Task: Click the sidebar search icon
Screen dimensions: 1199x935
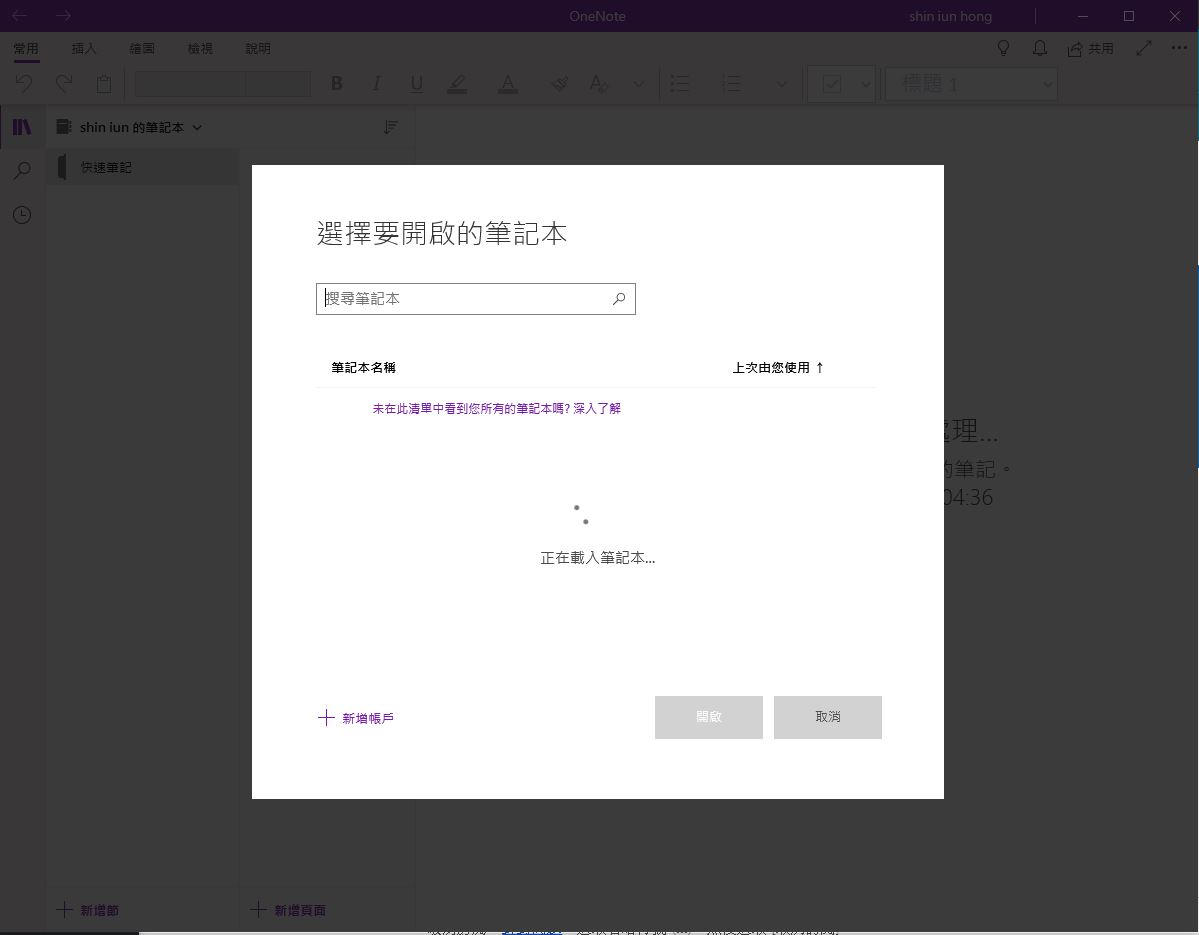Action: pyautogui.click(x=22, y=170)
